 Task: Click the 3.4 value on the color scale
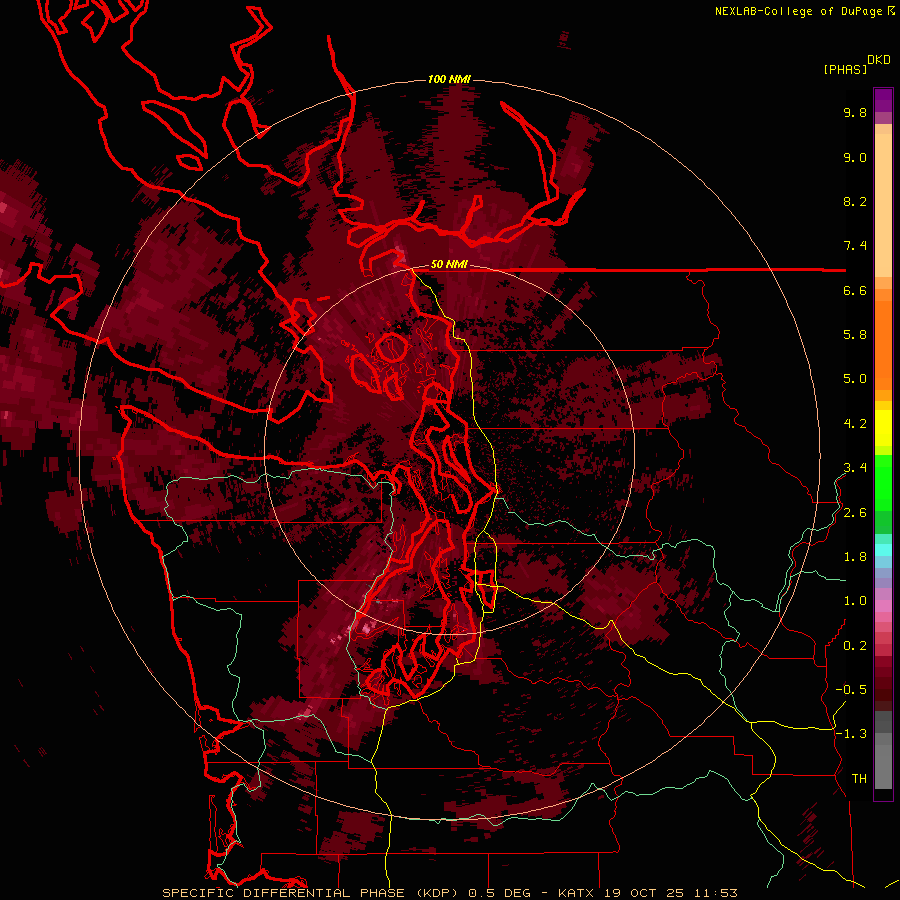(855, 468)
